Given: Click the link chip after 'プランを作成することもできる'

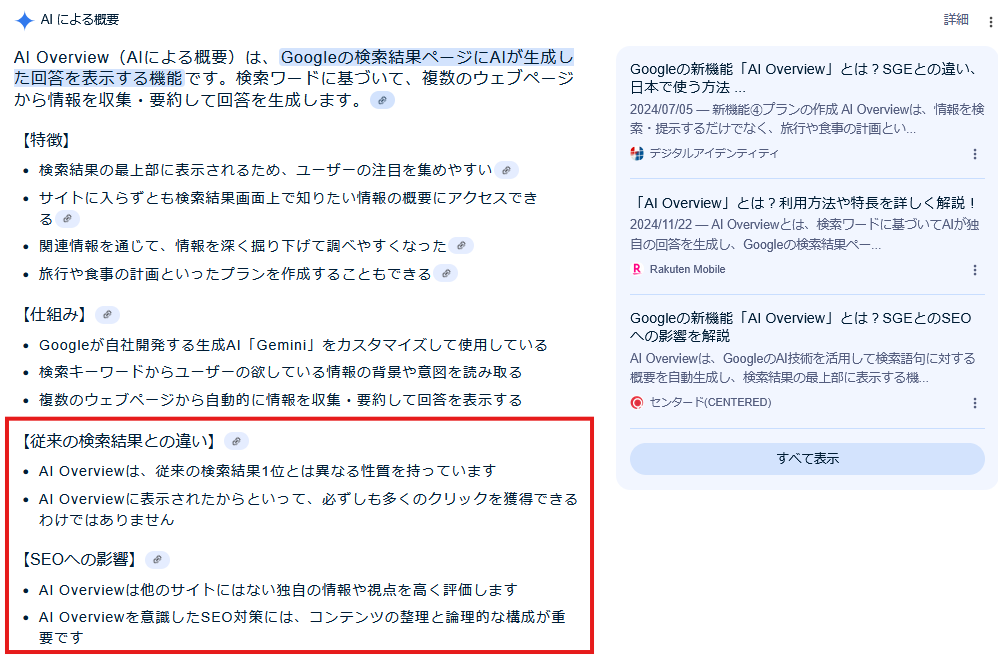Looking at the screenshot, I should [x=446, y=273].
